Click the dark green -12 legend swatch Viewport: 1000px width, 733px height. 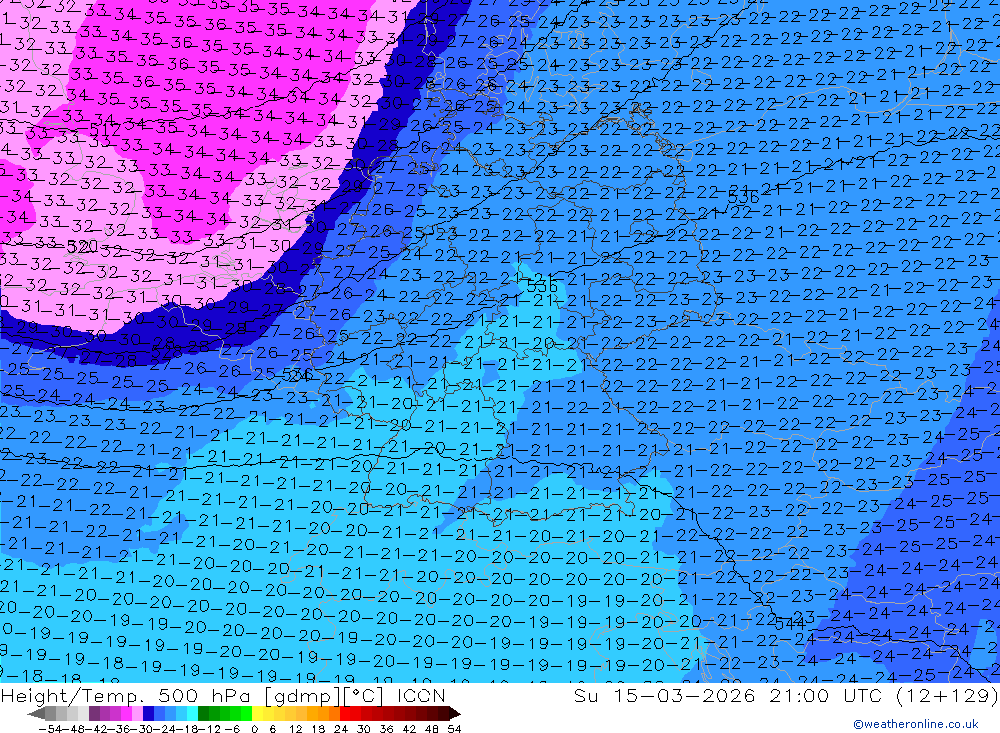(x=203, y=713)
